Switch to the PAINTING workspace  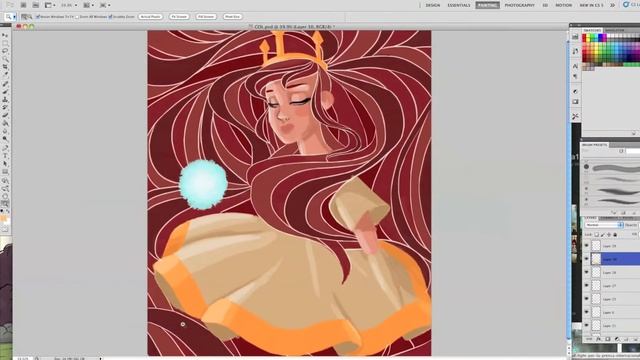(487, 5)
